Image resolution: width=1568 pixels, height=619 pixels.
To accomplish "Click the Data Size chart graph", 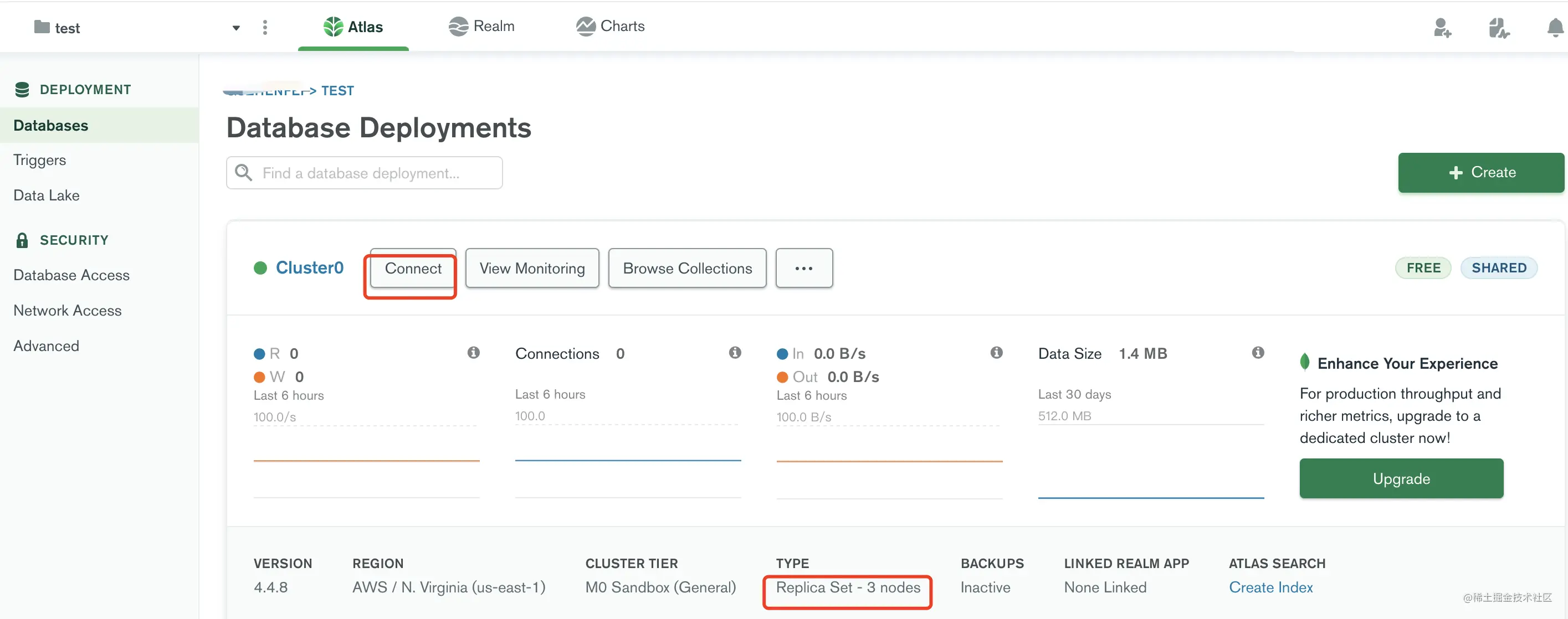I will (x=1150, y=461).
